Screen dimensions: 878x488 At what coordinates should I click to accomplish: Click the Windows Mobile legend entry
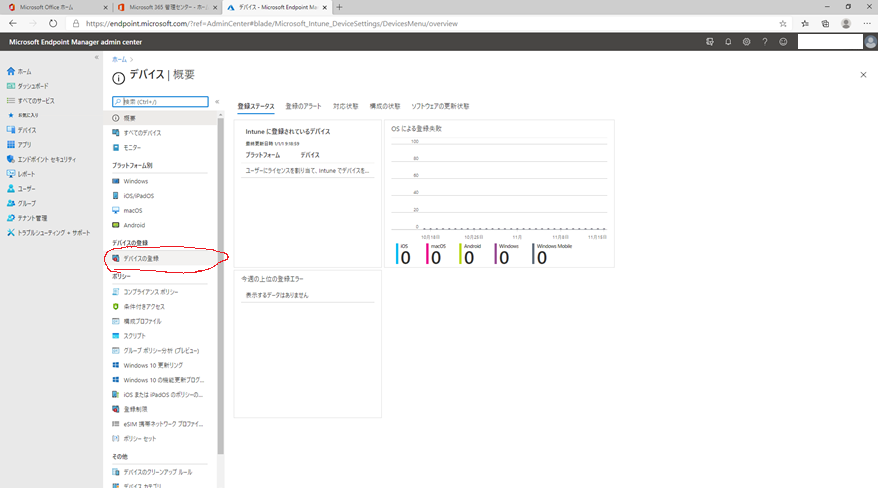pos(552,254)
